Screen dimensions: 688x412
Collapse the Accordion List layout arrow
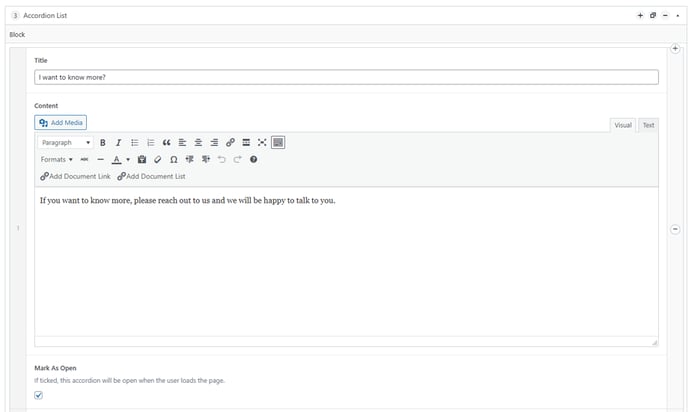677,15
